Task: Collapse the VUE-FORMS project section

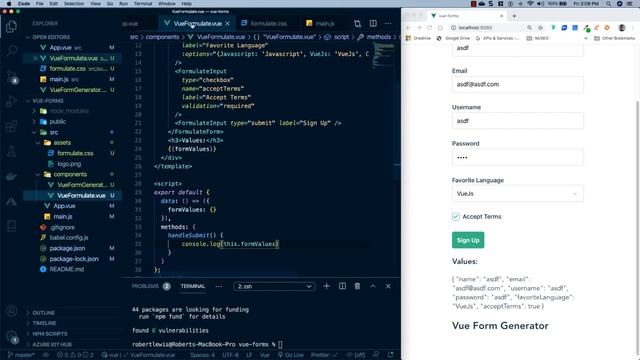Action: [x=48, y=101]
